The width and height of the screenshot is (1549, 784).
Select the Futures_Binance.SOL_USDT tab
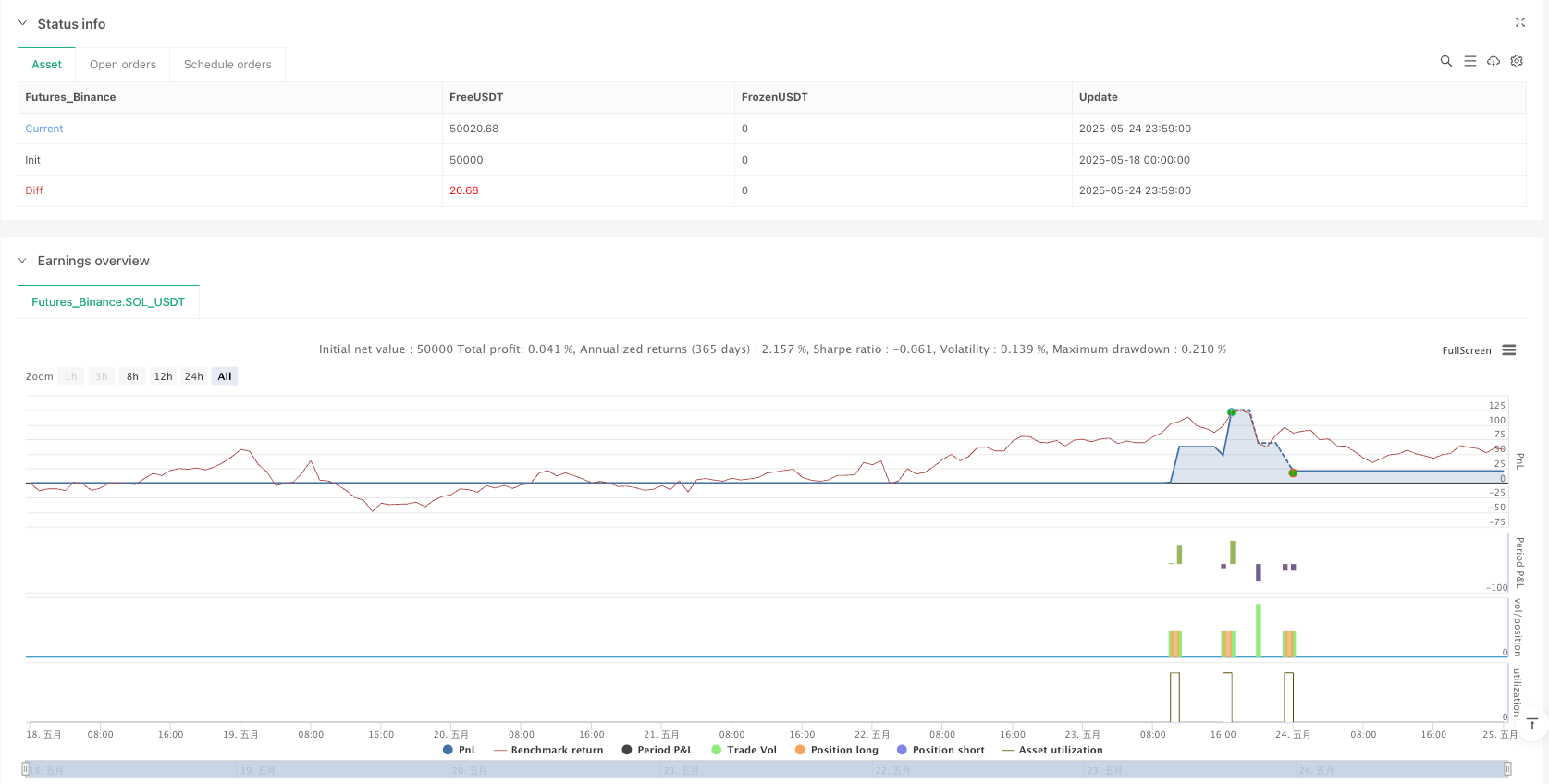[108, 302]
